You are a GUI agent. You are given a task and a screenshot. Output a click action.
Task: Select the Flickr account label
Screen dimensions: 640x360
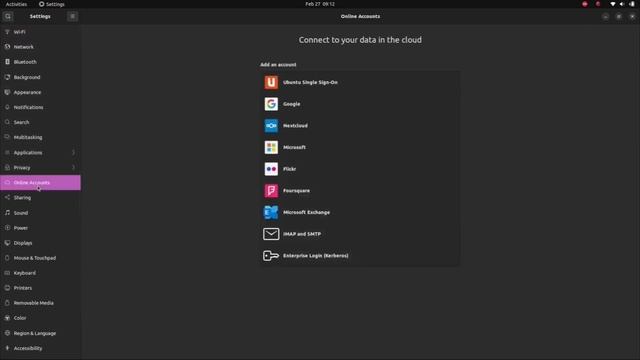point(289,169)
